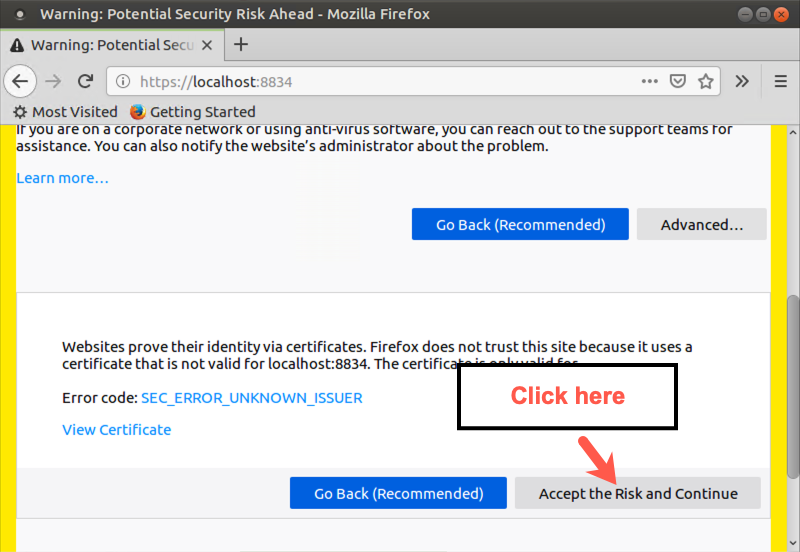Click the Forward arrow in the toolbar
This screenshot has width=800, height=552.
(53, 81)
